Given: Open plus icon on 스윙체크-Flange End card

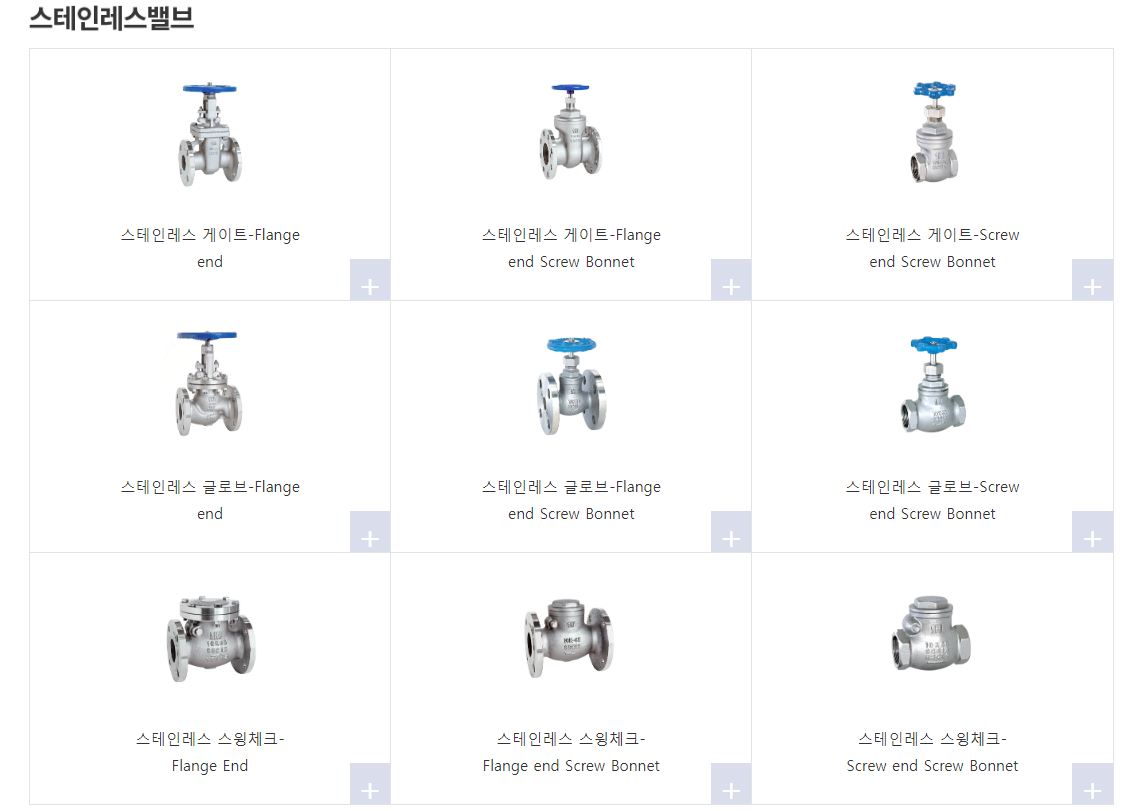Looking at the screenshot, I should click(370, 783).
